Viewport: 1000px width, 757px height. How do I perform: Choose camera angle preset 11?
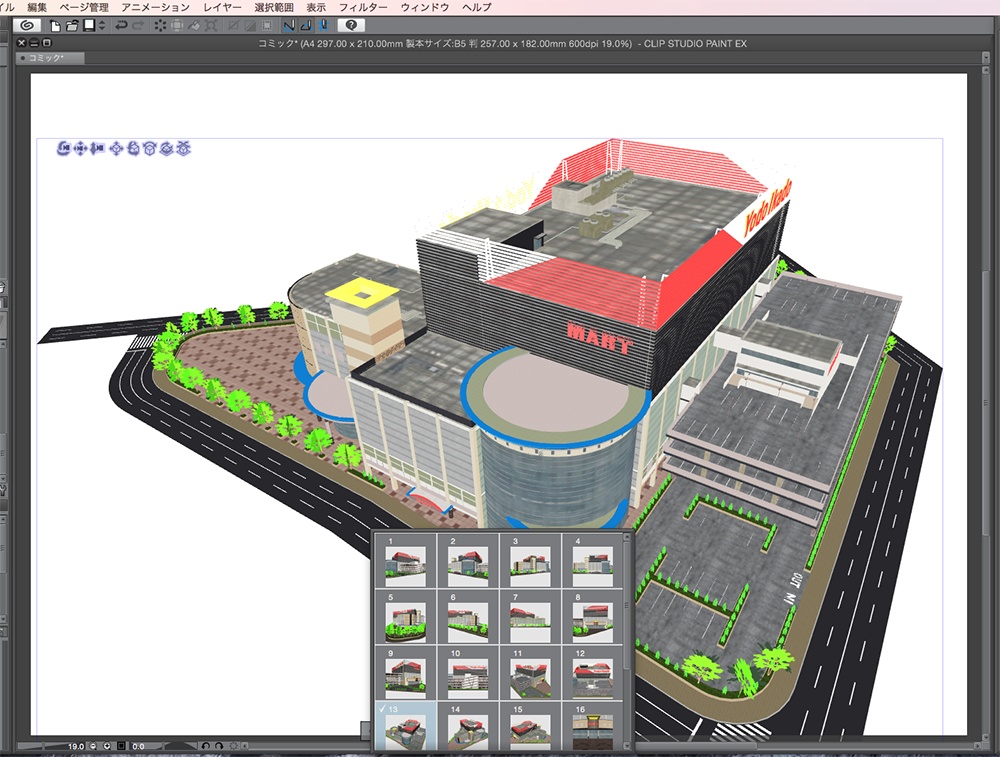point(531,673)
